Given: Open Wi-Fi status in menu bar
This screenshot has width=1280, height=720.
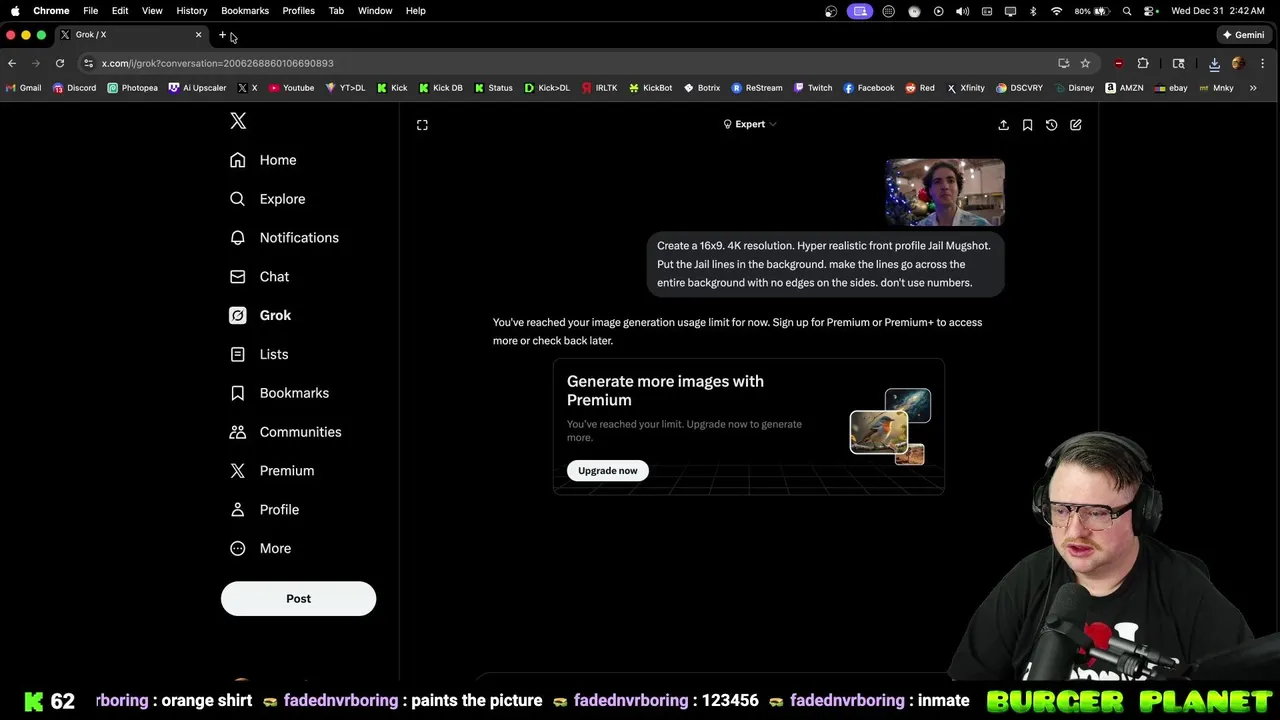Looking at the screenshot, I should (x=1057, y=11).
